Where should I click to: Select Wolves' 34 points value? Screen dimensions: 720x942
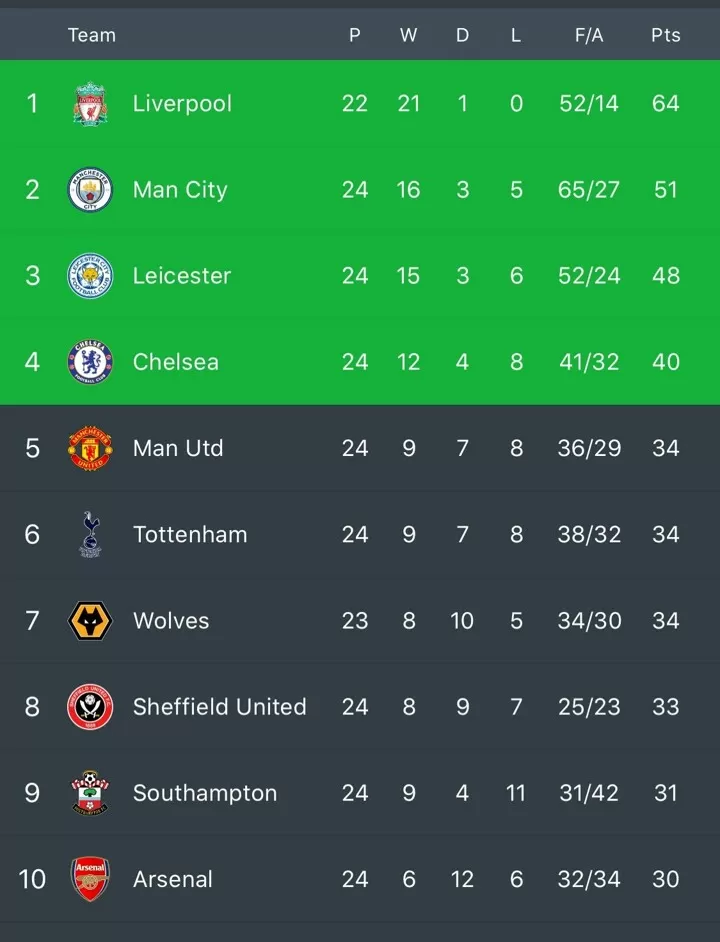[665, 621]
